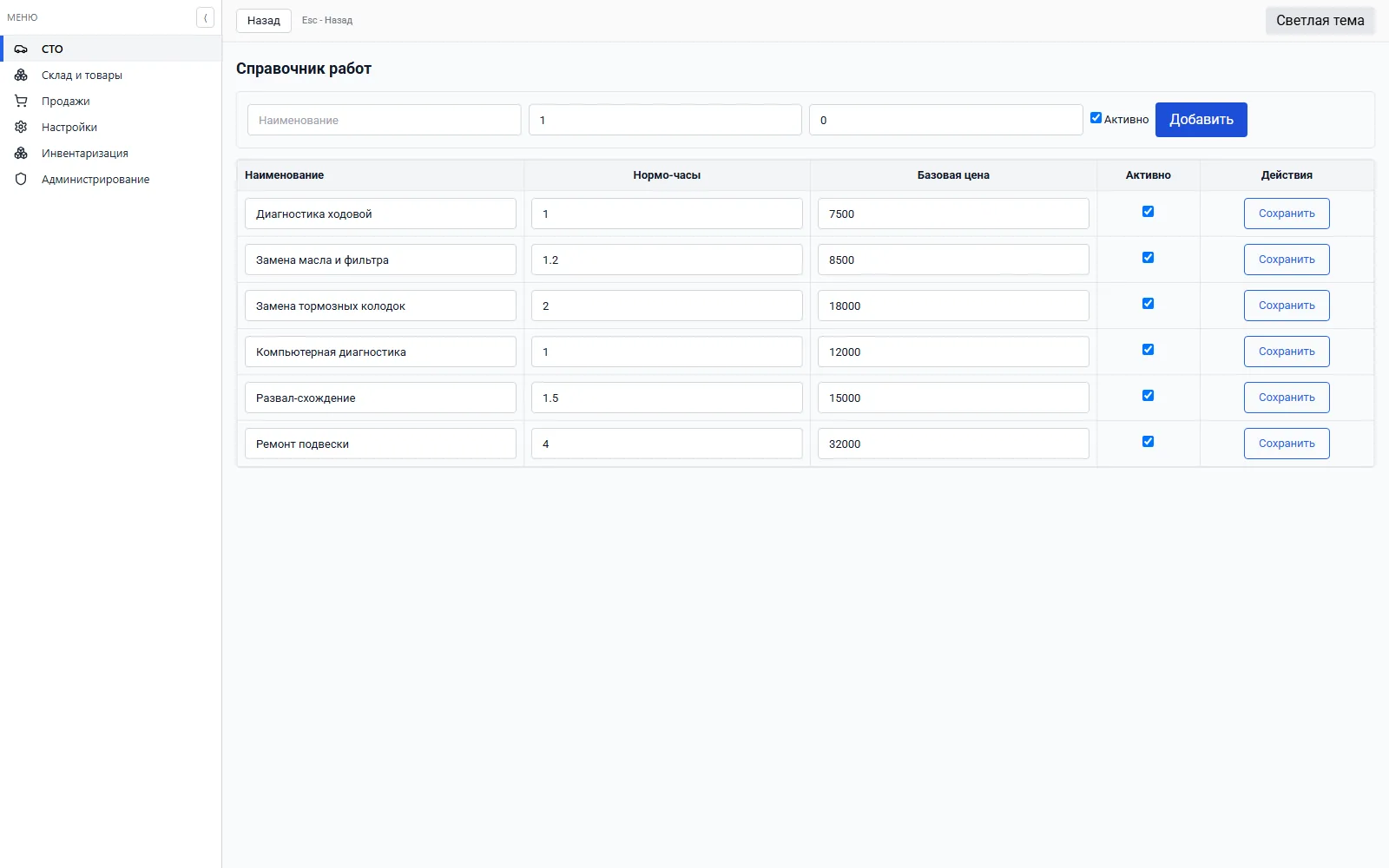Click the boxes icon beside Инвентаризация
Viewport: 1389px width, 868px height.
tap(21, 153)
